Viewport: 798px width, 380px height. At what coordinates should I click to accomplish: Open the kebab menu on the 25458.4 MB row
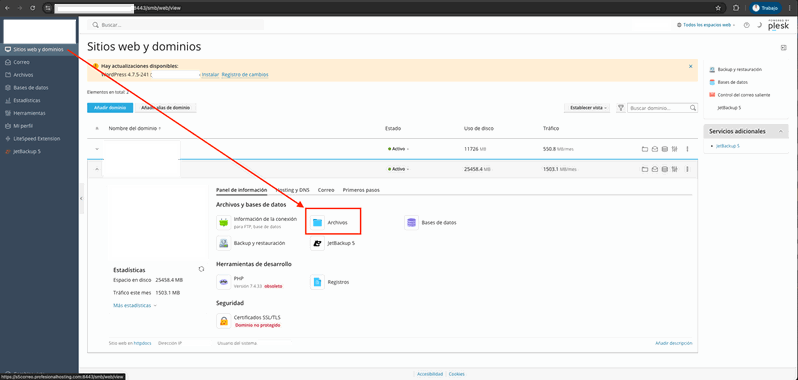687,169
